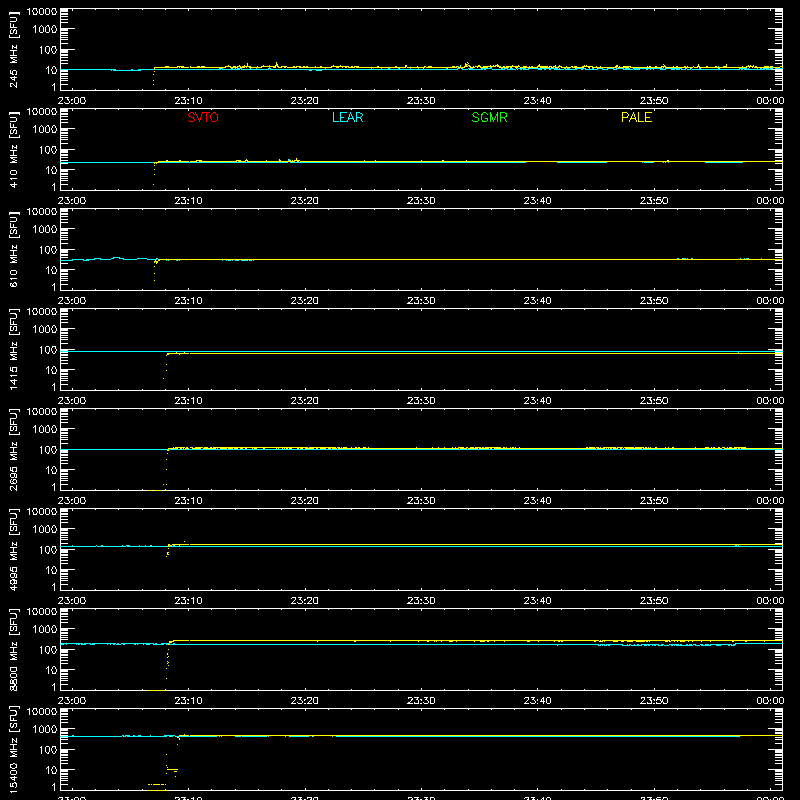This screenshot has height=800, width=800.
Task: Click 00:00 tick label under 610 MHz plot
Action: coord(770,301)
